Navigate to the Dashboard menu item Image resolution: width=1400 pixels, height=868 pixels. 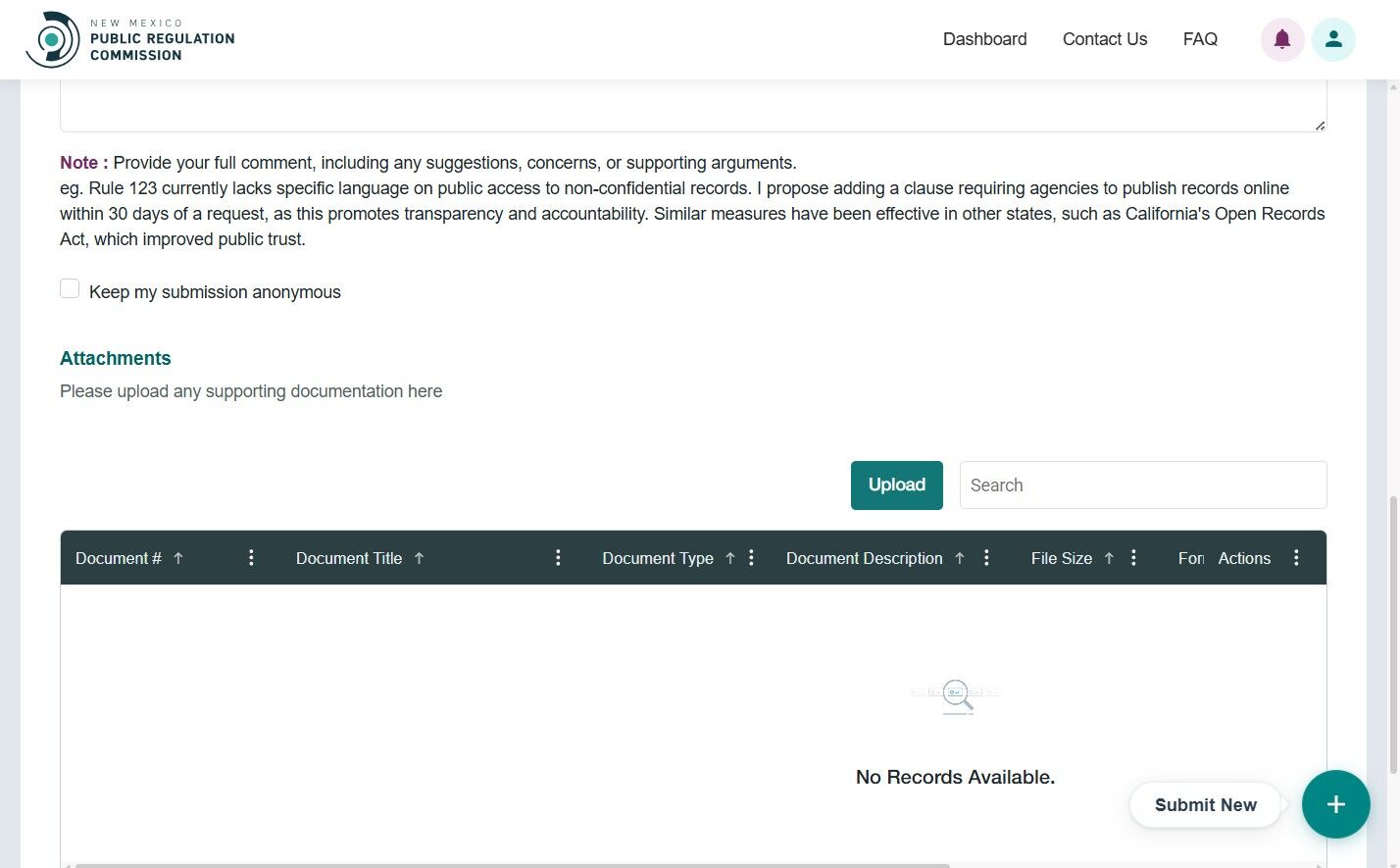[x=984, y=39]
